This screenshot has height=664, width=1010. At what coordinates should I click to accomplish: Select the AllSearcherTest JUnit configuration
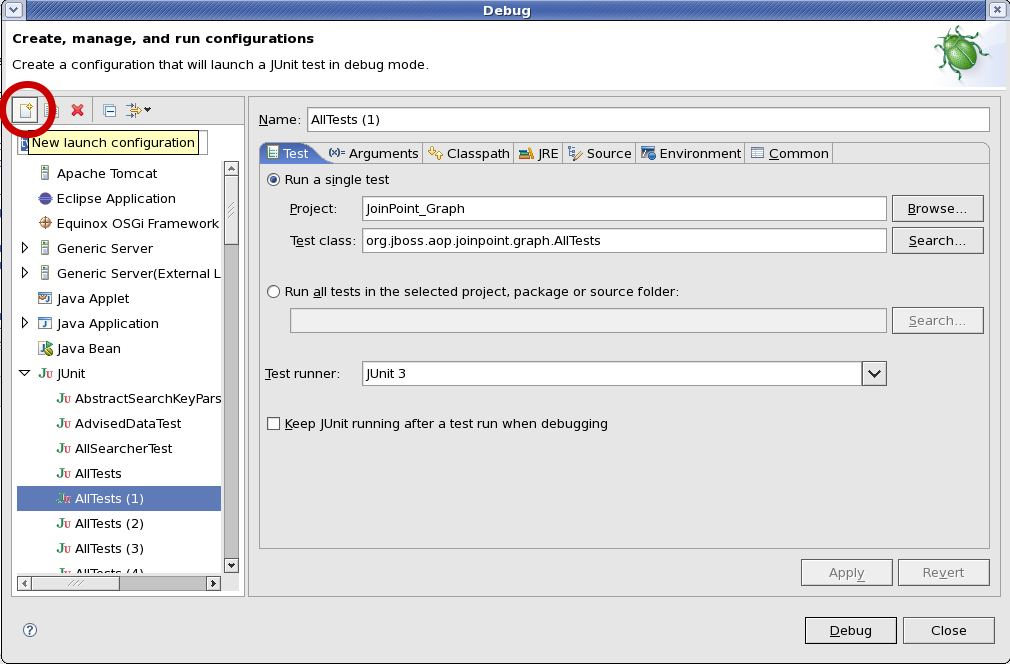click(123, 448)
